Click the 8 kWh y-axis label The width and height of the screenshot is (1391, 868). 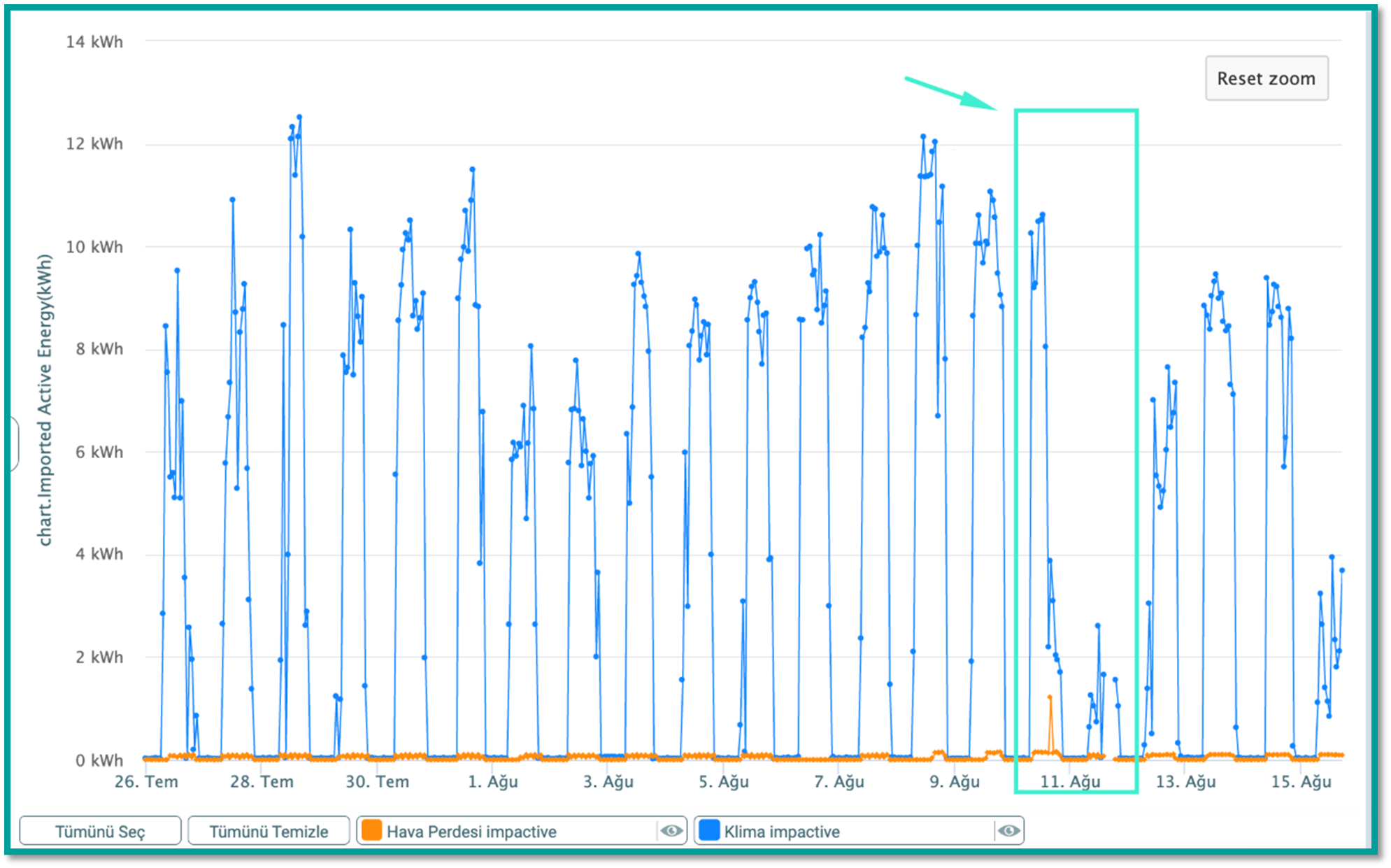point(99,349)
